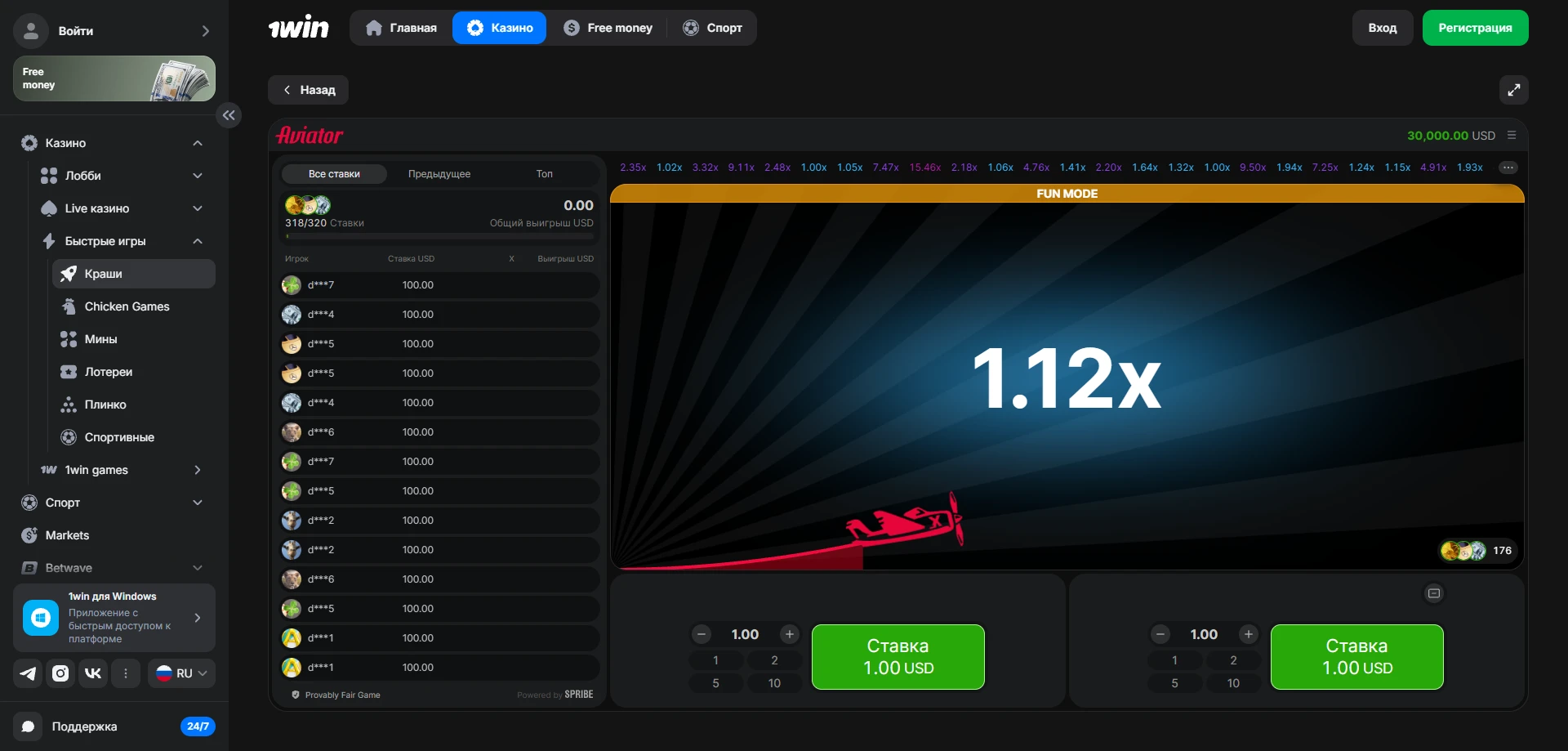Screen dimensions: 1568x751
Task: Select Казино in top navigation
Action: (x=499, y=28)
